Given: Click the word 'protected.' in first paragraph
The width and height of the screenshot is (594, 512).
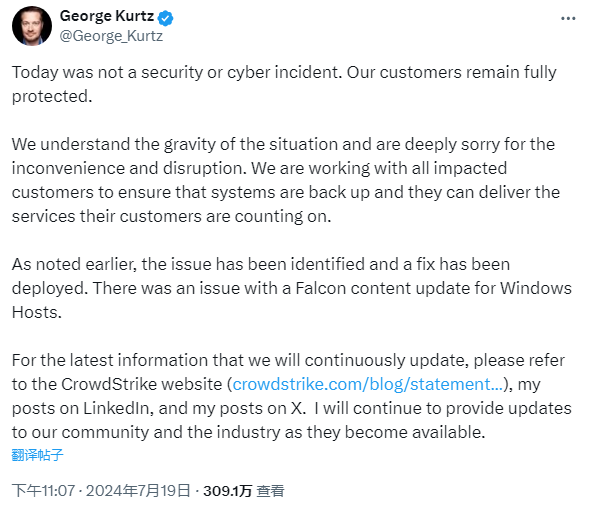Looking at the screenshot, I should pyautogui.click(x=52, y=97).
